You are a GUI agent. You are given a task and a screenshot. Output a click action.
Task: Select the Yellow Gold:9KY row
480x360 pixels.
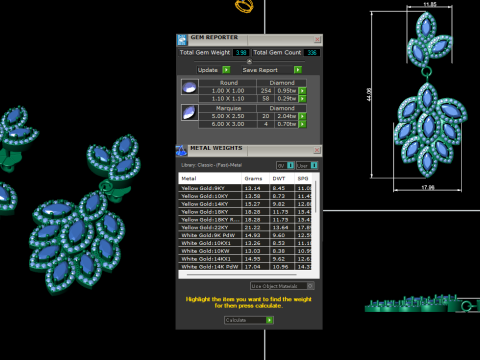tap(245, 188)
